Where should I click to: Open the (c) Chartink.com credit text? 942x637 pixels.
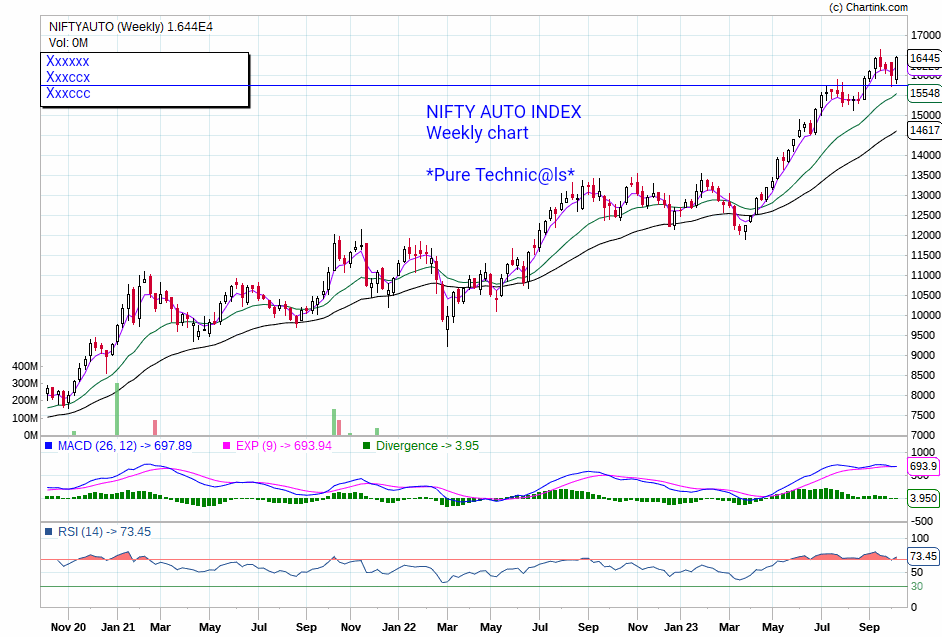click(868, 7)
